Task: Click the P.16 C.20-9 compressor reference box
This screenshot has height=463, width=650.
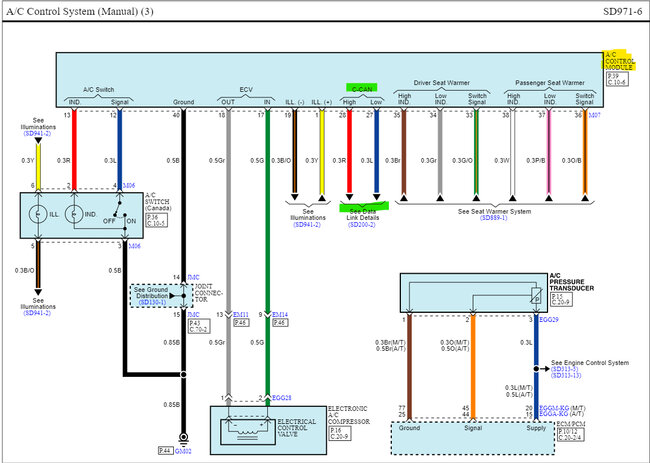Action: click(340, 434)
